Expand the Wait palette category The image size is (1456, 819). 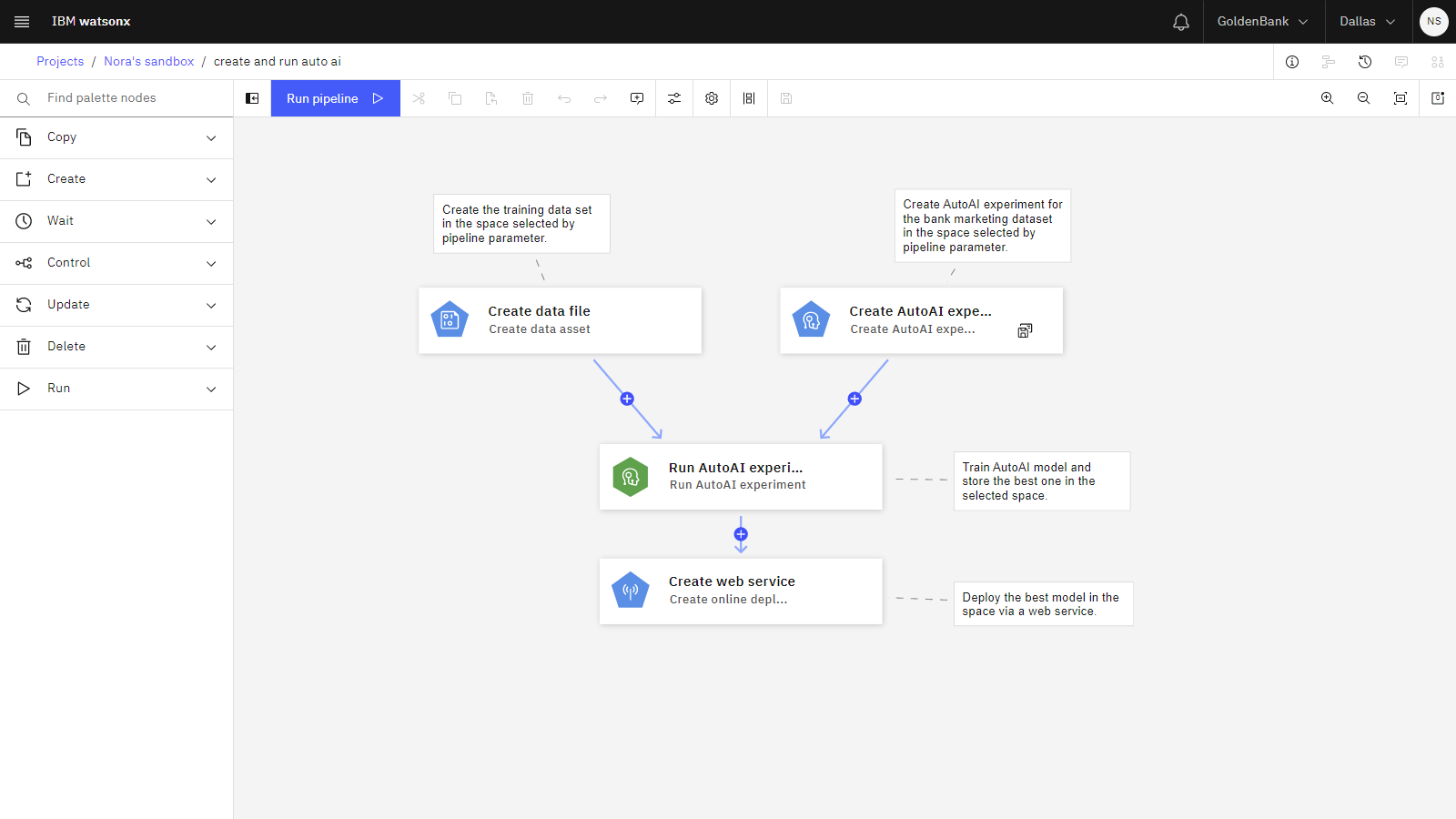(x=116, y=221)
